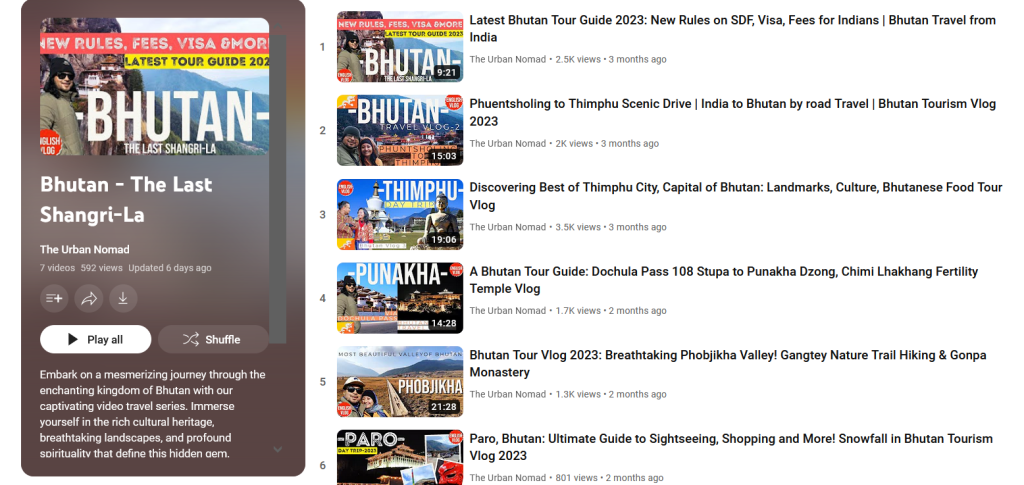Viewport: 1024px width, 485px height.
Task: Open the Latest Bhutan Tour Guide 2023 thumbnail
Action: (x=400, y=47)
